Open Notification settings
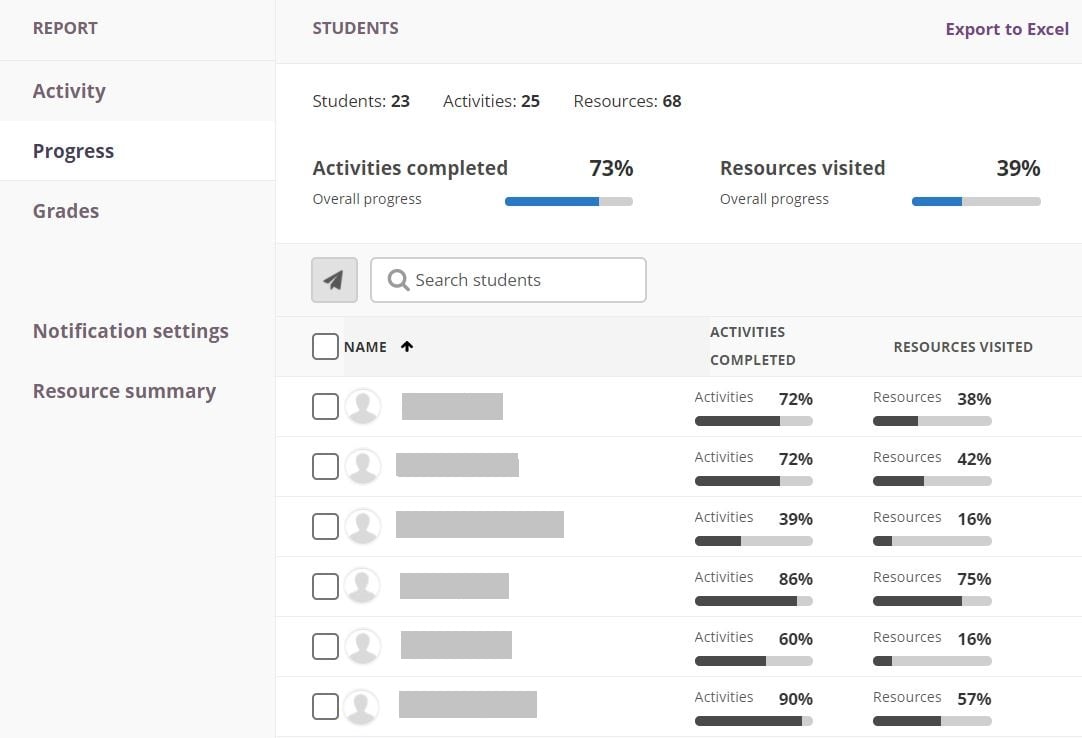Image resolution: width=1082 pixels, height=738 pixels. point(131,331)
